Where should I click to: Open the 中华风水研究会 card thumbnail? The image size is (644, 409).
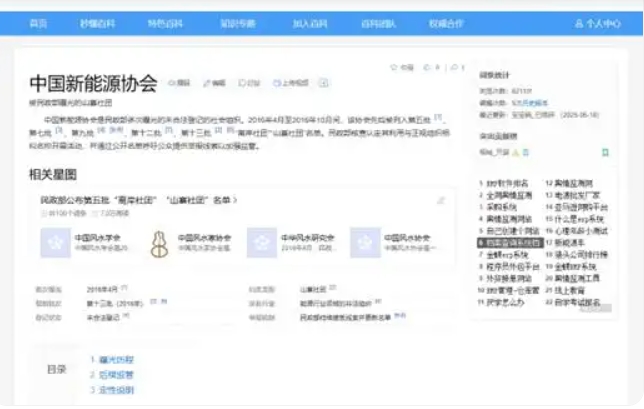point(262,243)
